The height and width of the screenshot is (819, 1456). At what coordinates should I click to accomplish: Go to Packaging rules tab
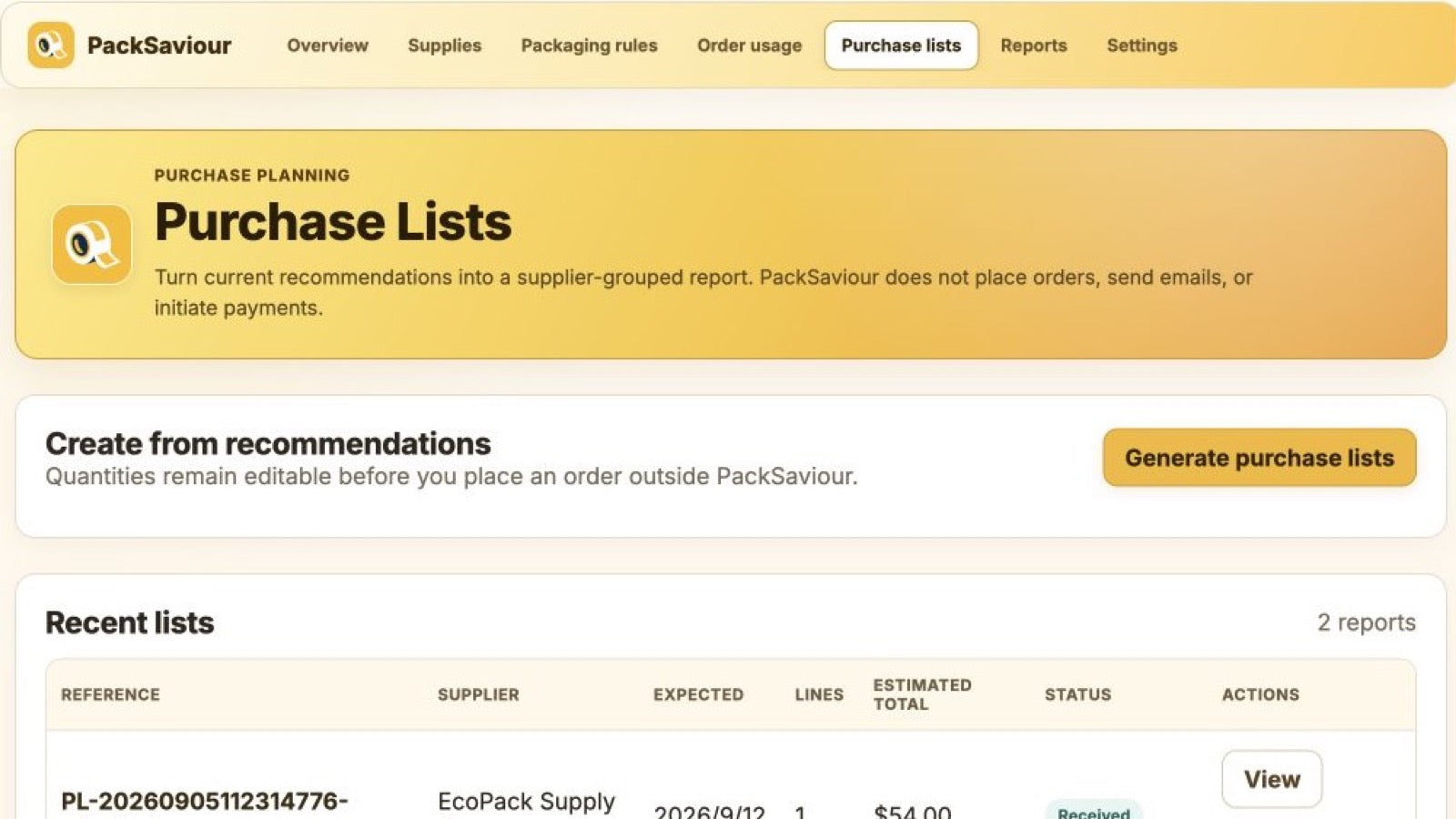pyautogui.click(x=589, y=45)
